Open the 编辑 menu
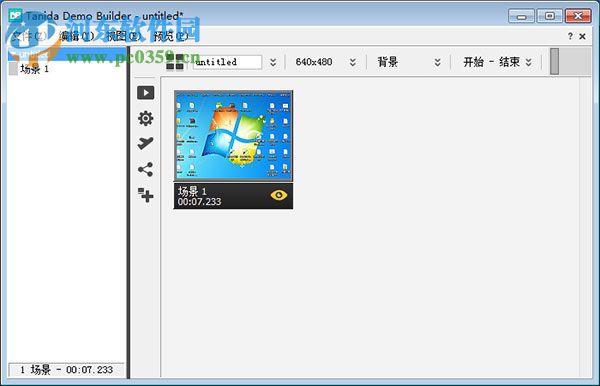This screenshot has height=386, width=600. point(77,36)
